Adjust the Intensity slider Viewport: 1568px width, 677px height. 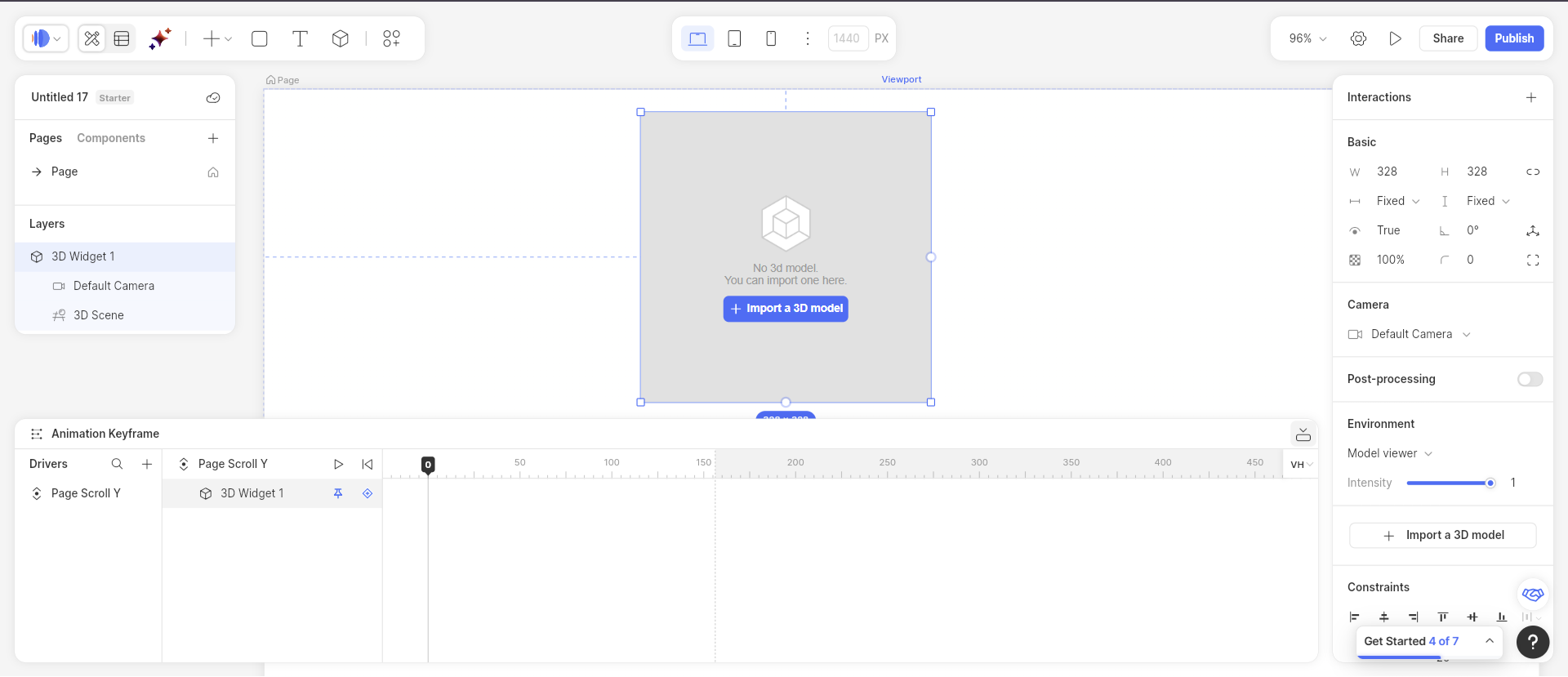[1451, 483]
